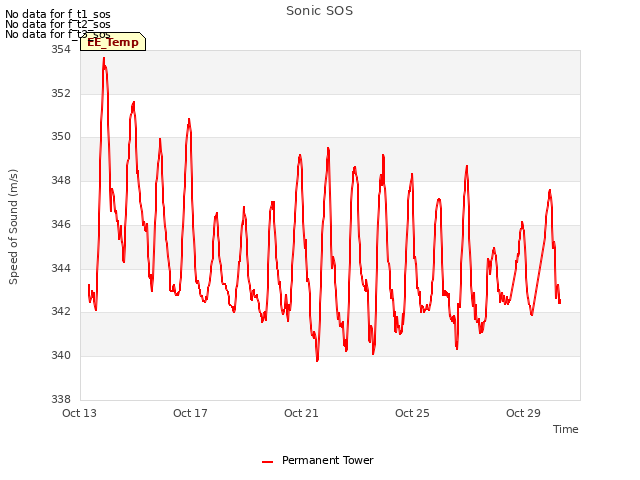The height and width of the screenshot is (480, 640).
Task: Click the Permanent Tower legend label
Action: point(327,460)
